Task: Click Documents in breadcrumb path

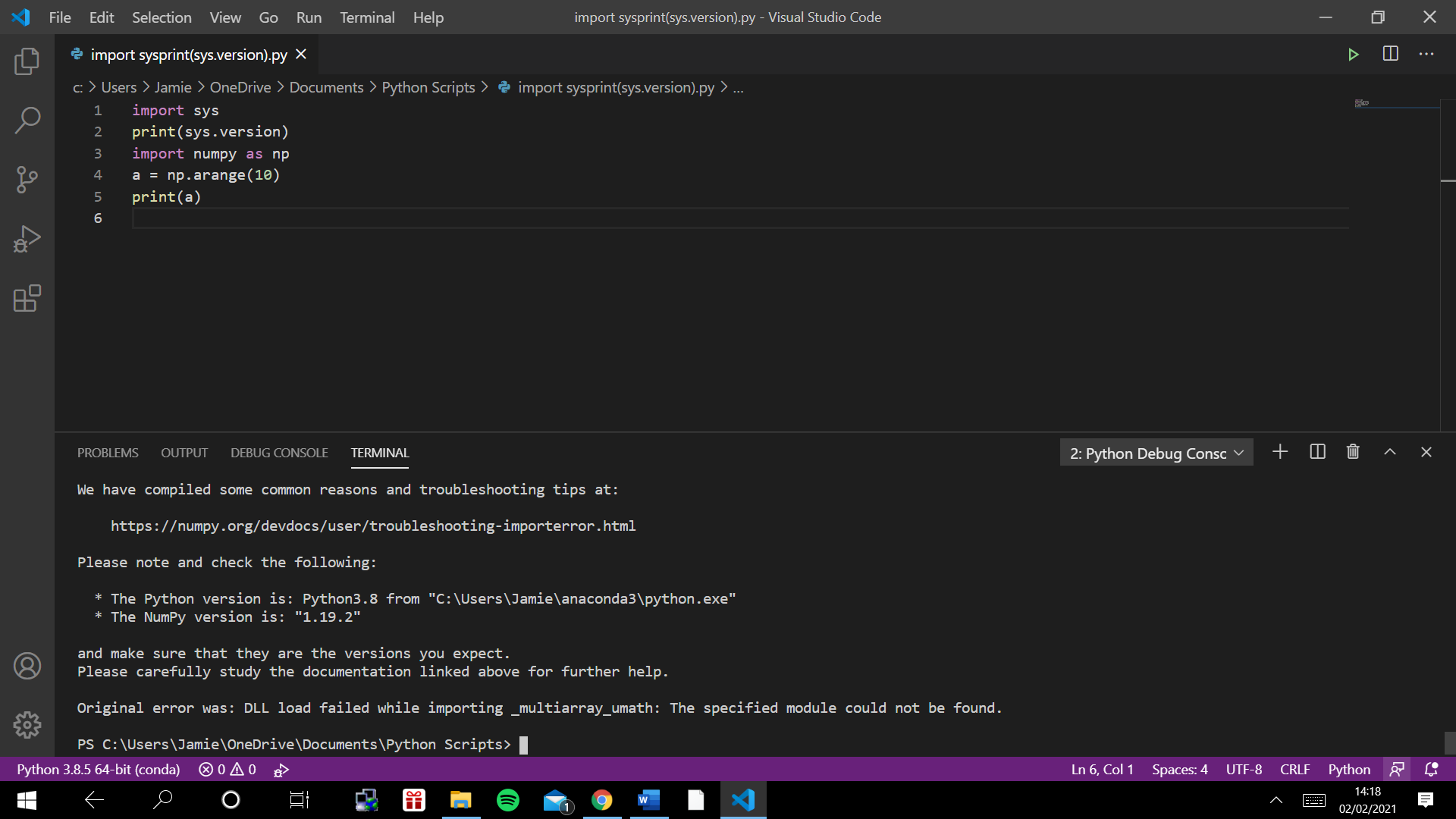Action: point(326,87)
